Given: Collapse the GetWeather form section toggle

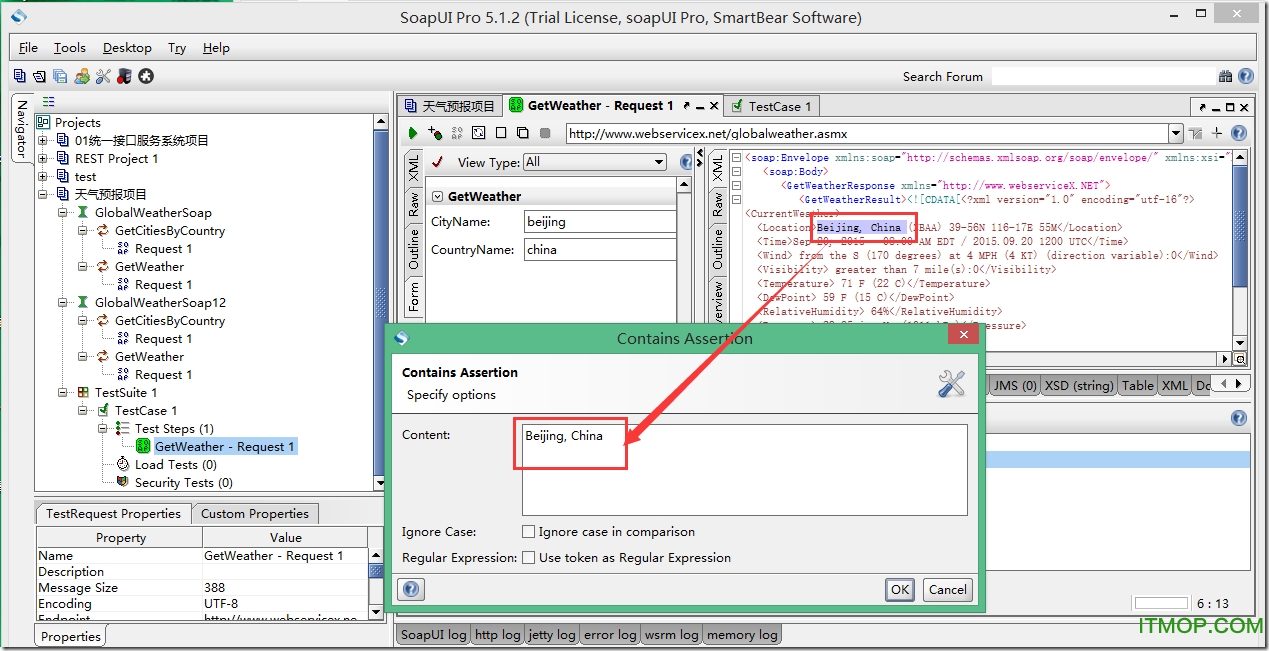Looking at the screenshot, I should click(x=437, y=196).
